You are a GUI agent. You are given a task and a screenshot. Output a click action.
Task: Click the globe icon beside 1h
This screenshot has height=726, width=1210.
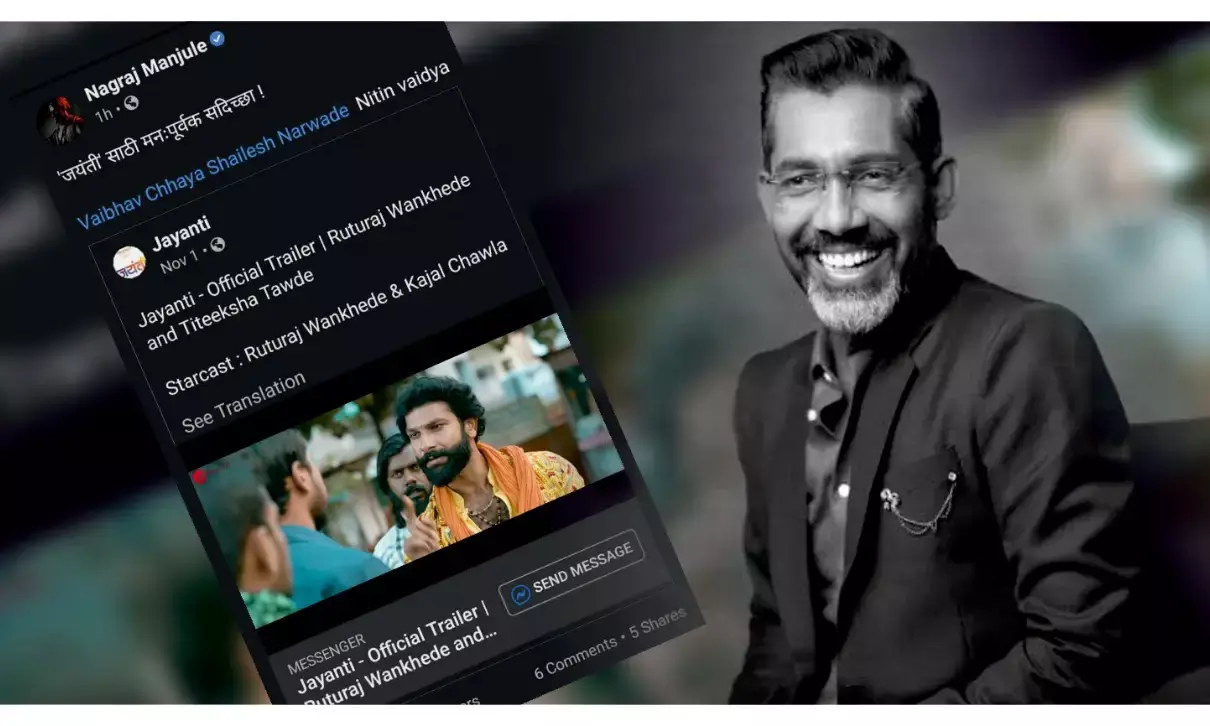coord(131,102)
